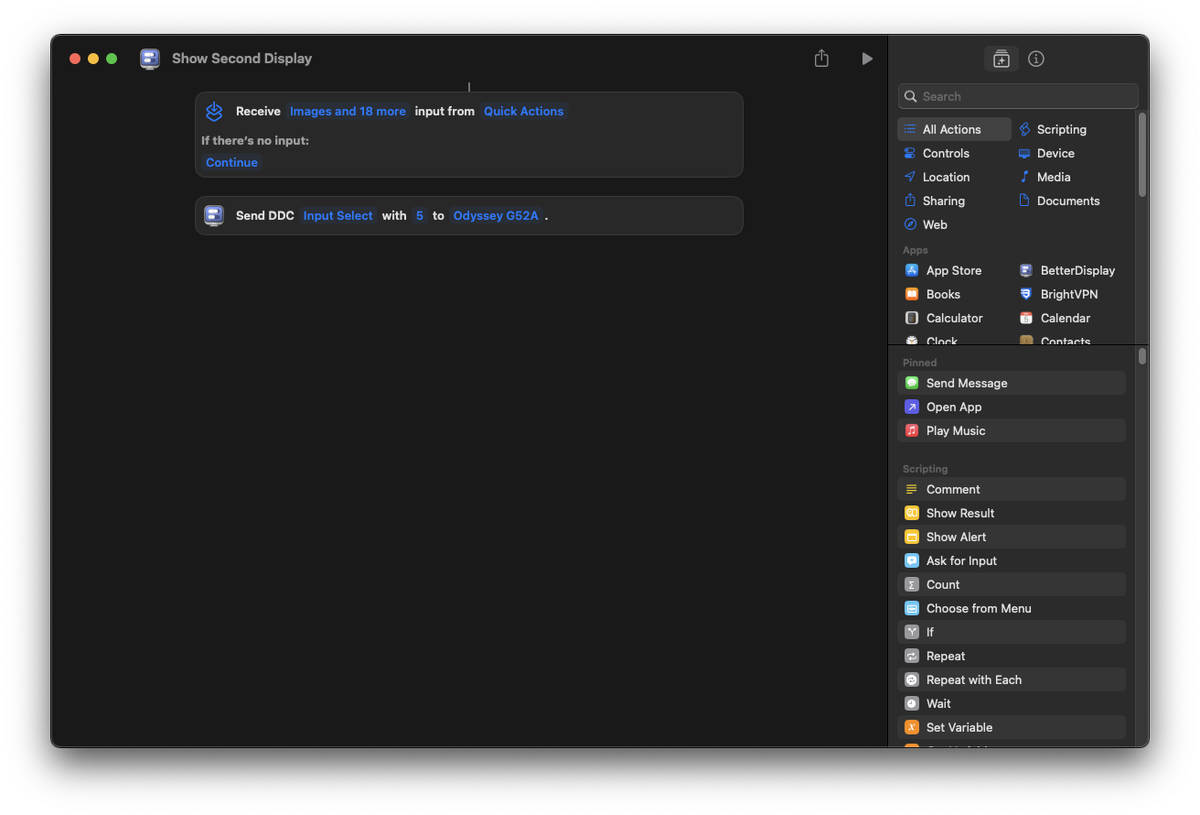
Task: Edit the DDC value 5
Action: (x=420, y=215)
